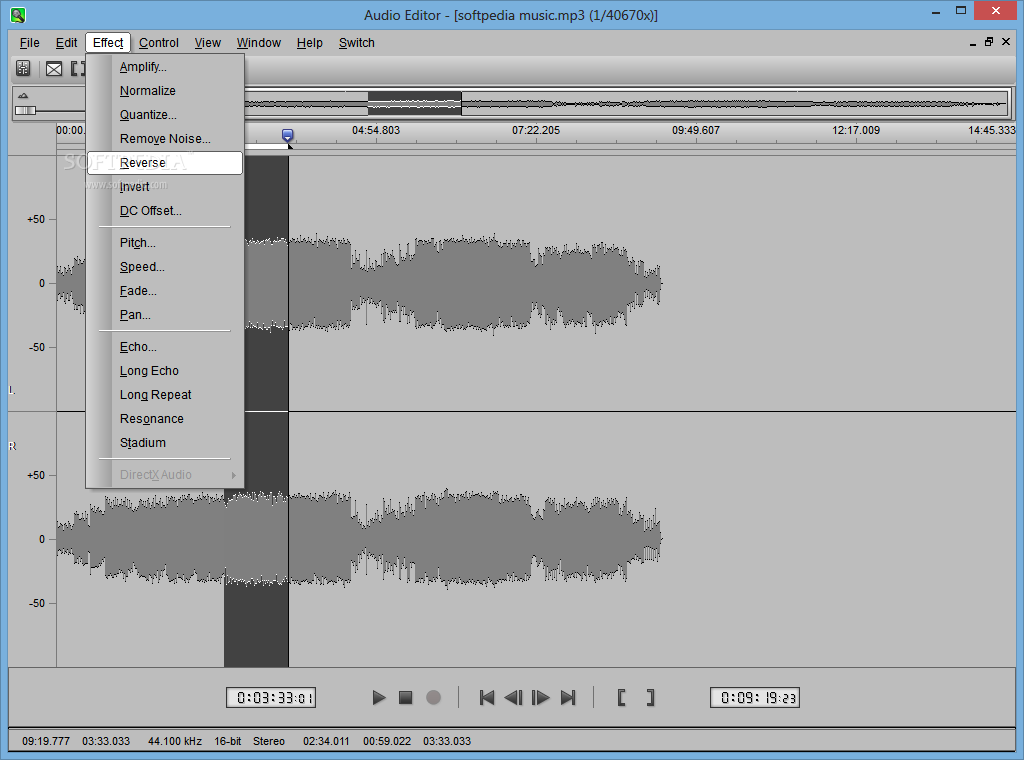
Task: Click the brackets selection toolbar icon
Action: (78, 69)
